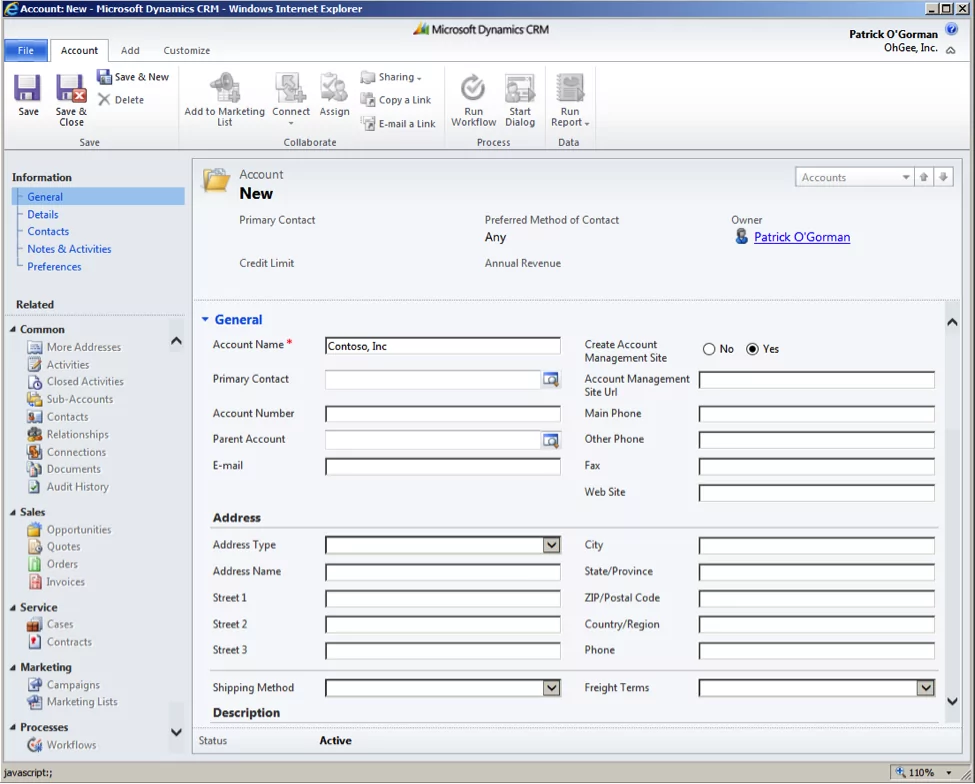Select Yes for Create Account Management Site

752,349
